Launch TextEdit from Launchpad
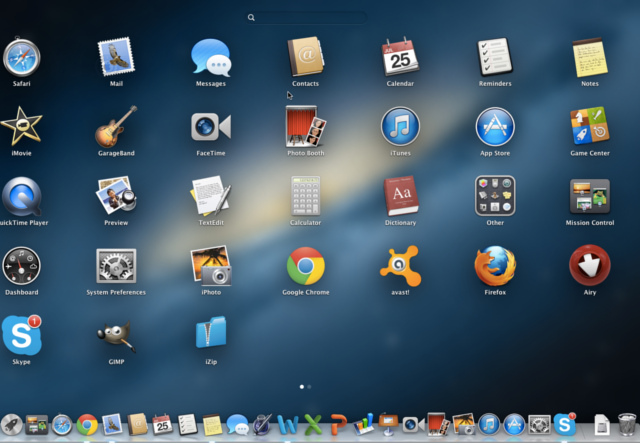This screenshot has height=444, width=640. (211, 196)
